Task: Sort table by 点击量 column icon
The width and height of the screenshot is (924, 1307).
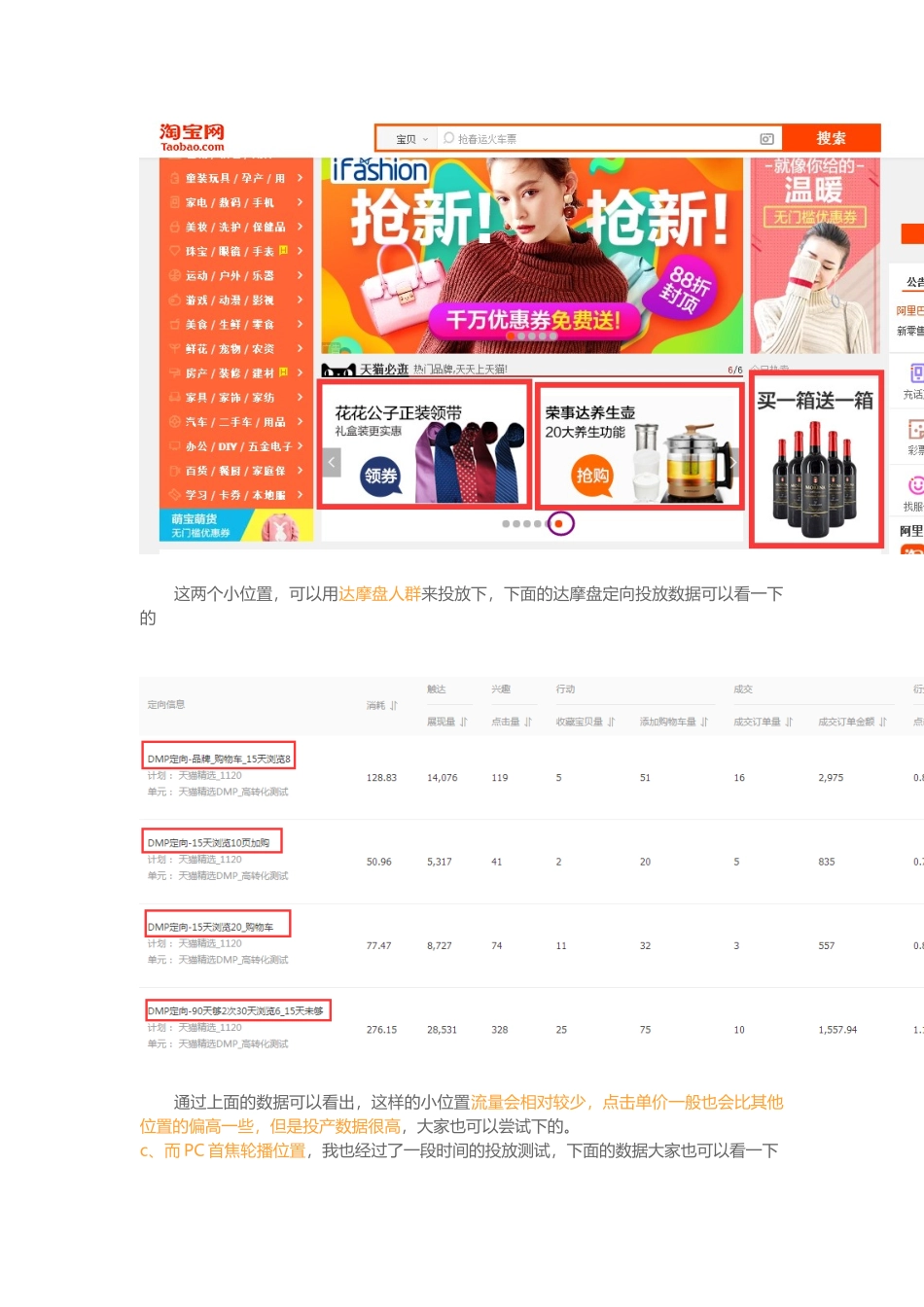Action: click(x=528, y=722)
